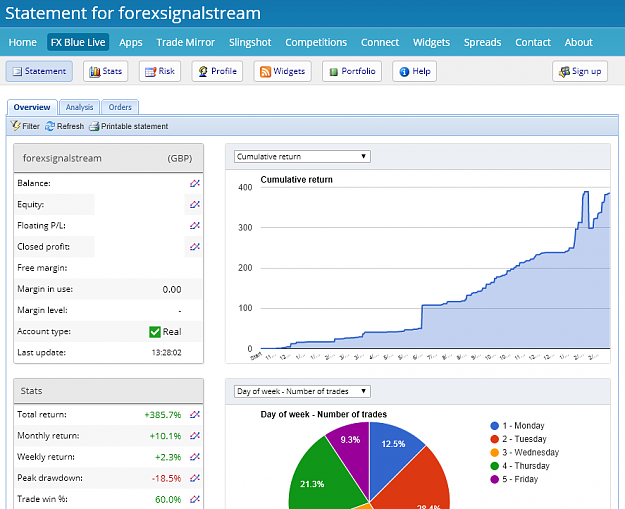Open the Profile section button
The image size is (625, 509).
(217, 71)
